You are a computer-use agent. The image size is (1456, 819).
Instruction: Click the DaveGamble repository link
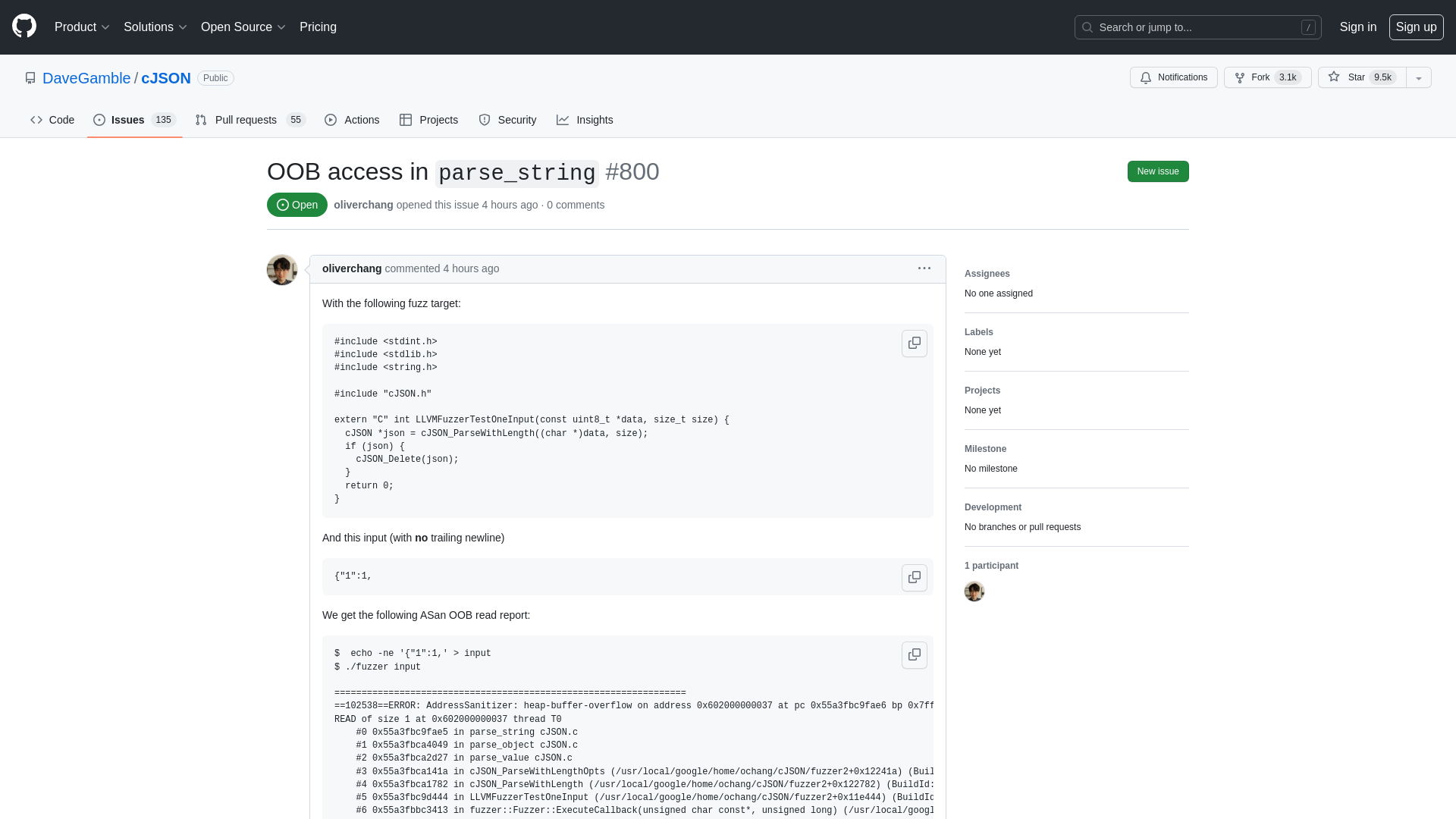pos(87,78)
